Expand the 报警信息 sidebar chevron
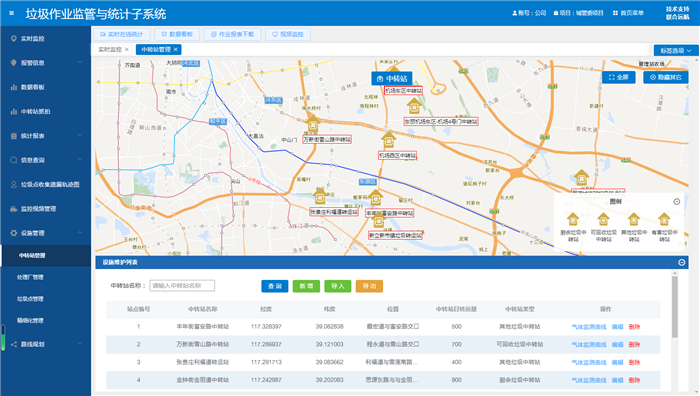Image resolution: width=700 pixels, height=396 pixels. 80,63
